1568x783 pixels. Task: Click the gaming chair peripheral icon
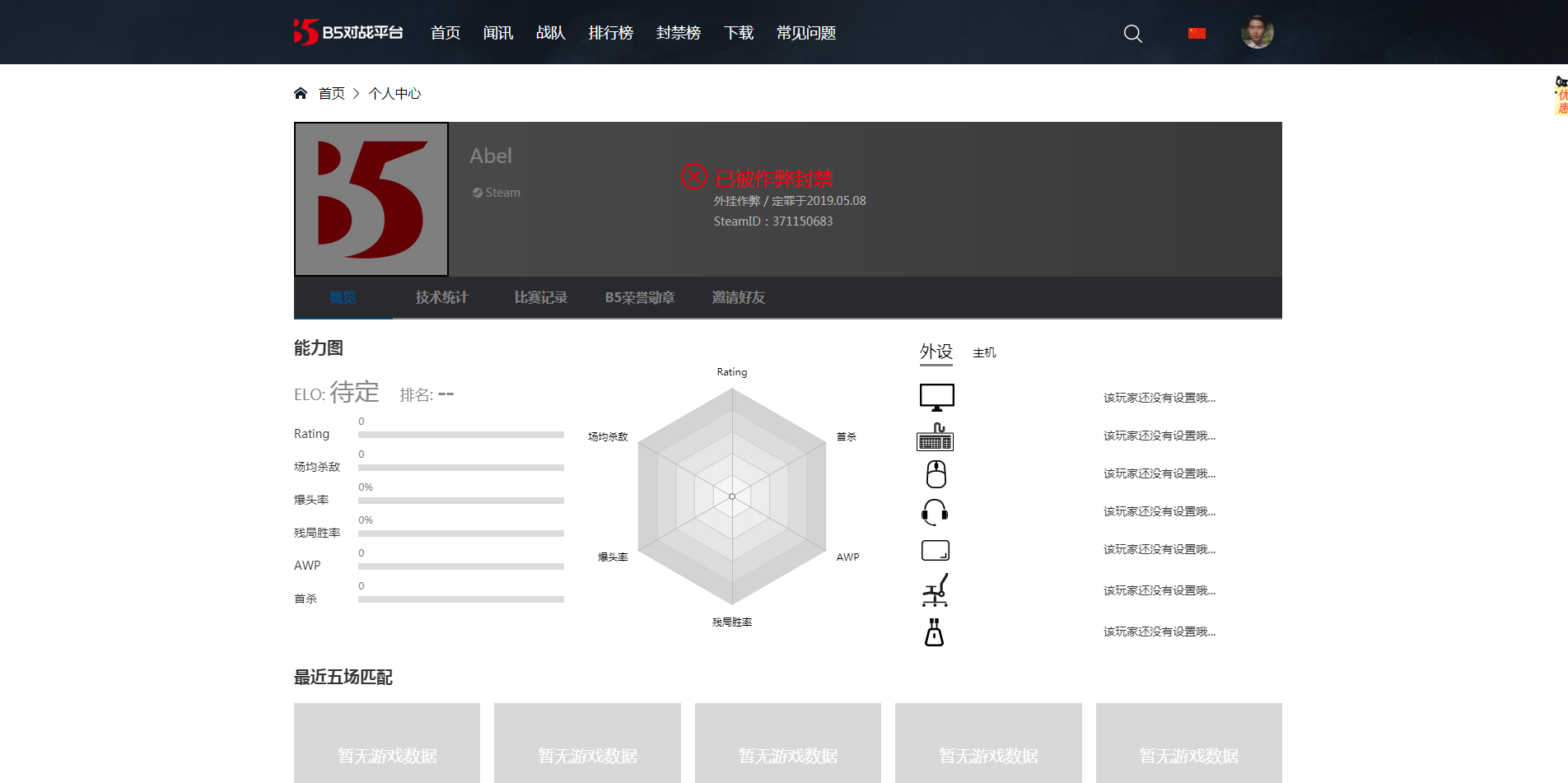tap(936, 590)
